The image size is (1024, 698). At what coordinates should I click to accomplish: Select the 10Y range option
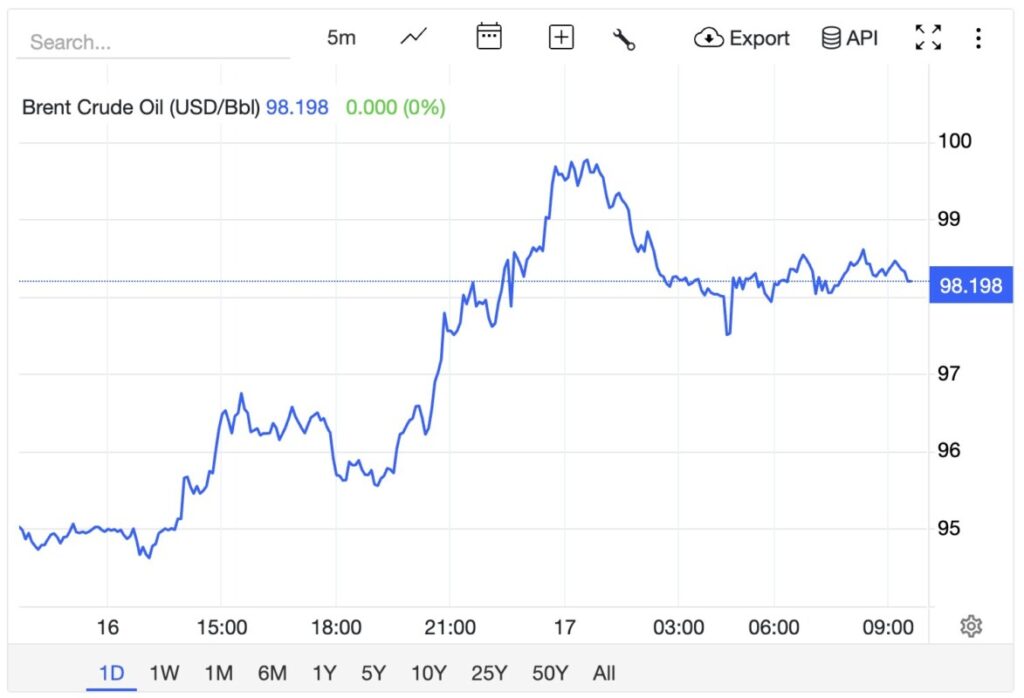[428, 674]
